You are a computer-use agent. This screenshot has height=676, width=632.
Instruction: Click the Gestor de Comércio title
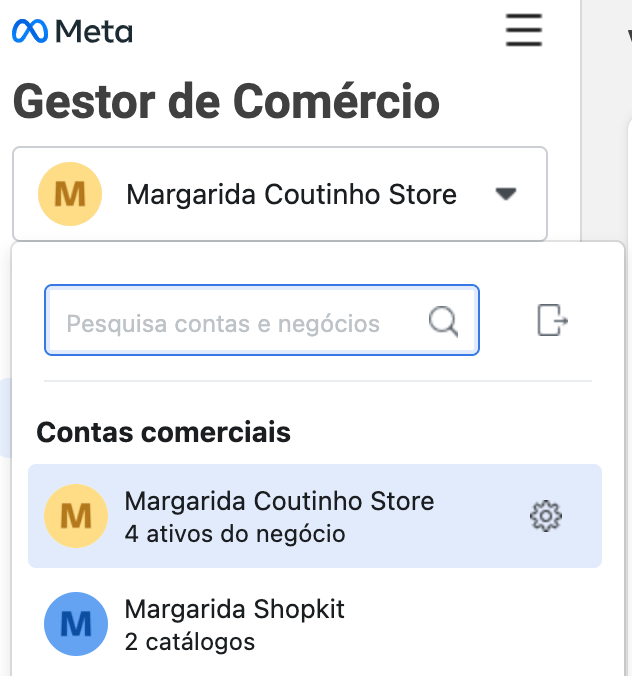point(226,102)
